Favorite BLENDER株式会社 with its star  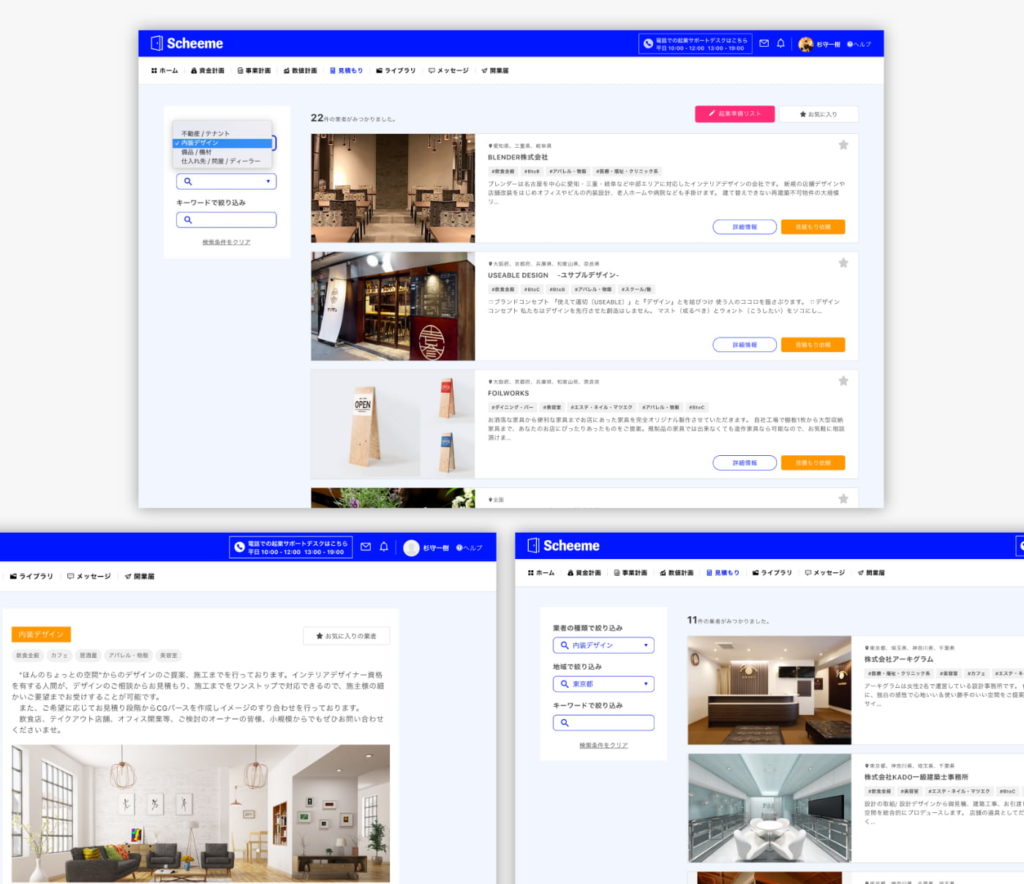[843, 145]
